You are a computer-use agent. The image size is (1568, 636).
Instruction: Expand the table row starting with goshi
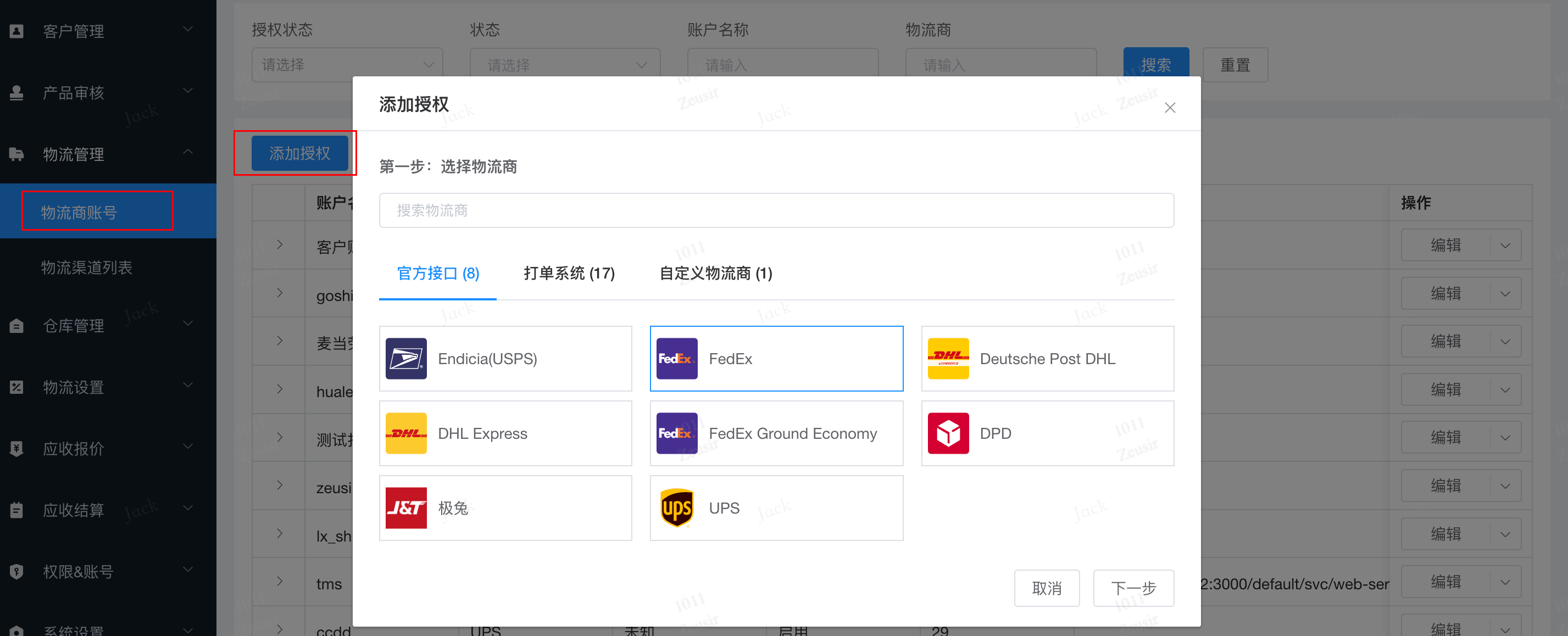280,294
